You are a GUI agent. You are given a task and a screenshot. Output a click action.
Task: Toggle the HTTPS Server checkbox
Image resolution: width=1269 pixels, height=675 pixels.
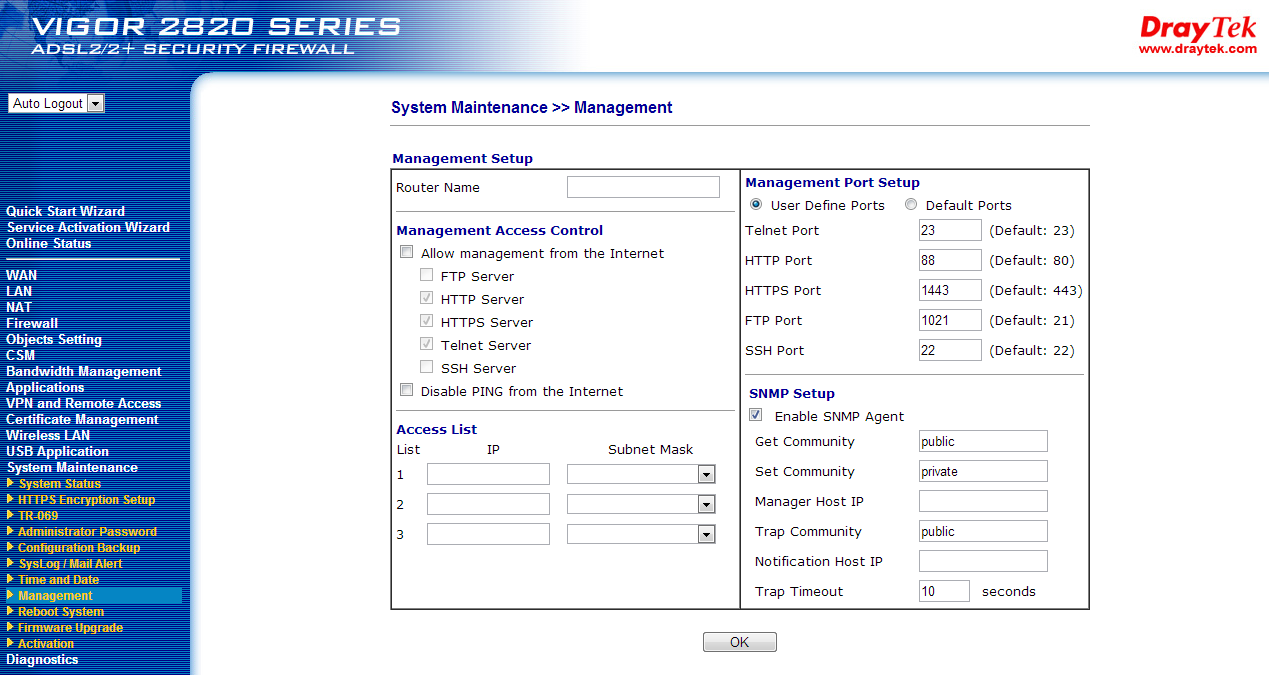(427, 322)
